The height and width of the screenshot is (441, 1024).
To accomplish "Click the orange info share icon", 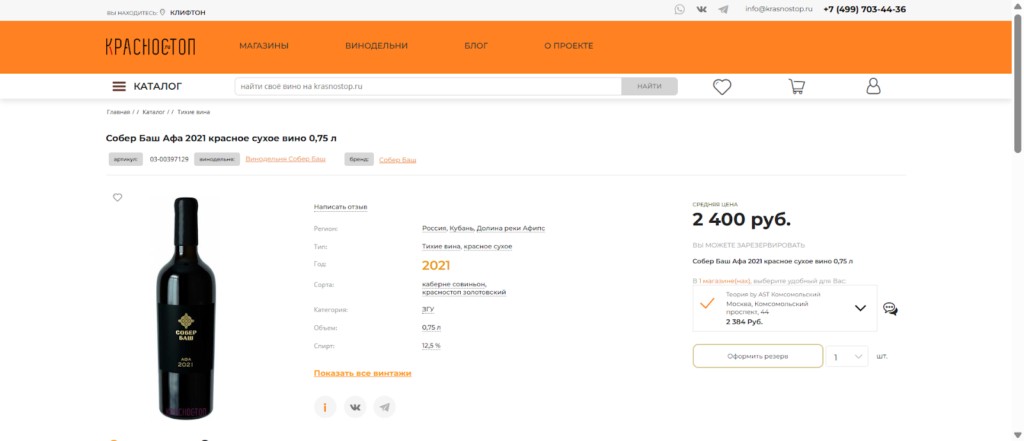I will point(325,407).
